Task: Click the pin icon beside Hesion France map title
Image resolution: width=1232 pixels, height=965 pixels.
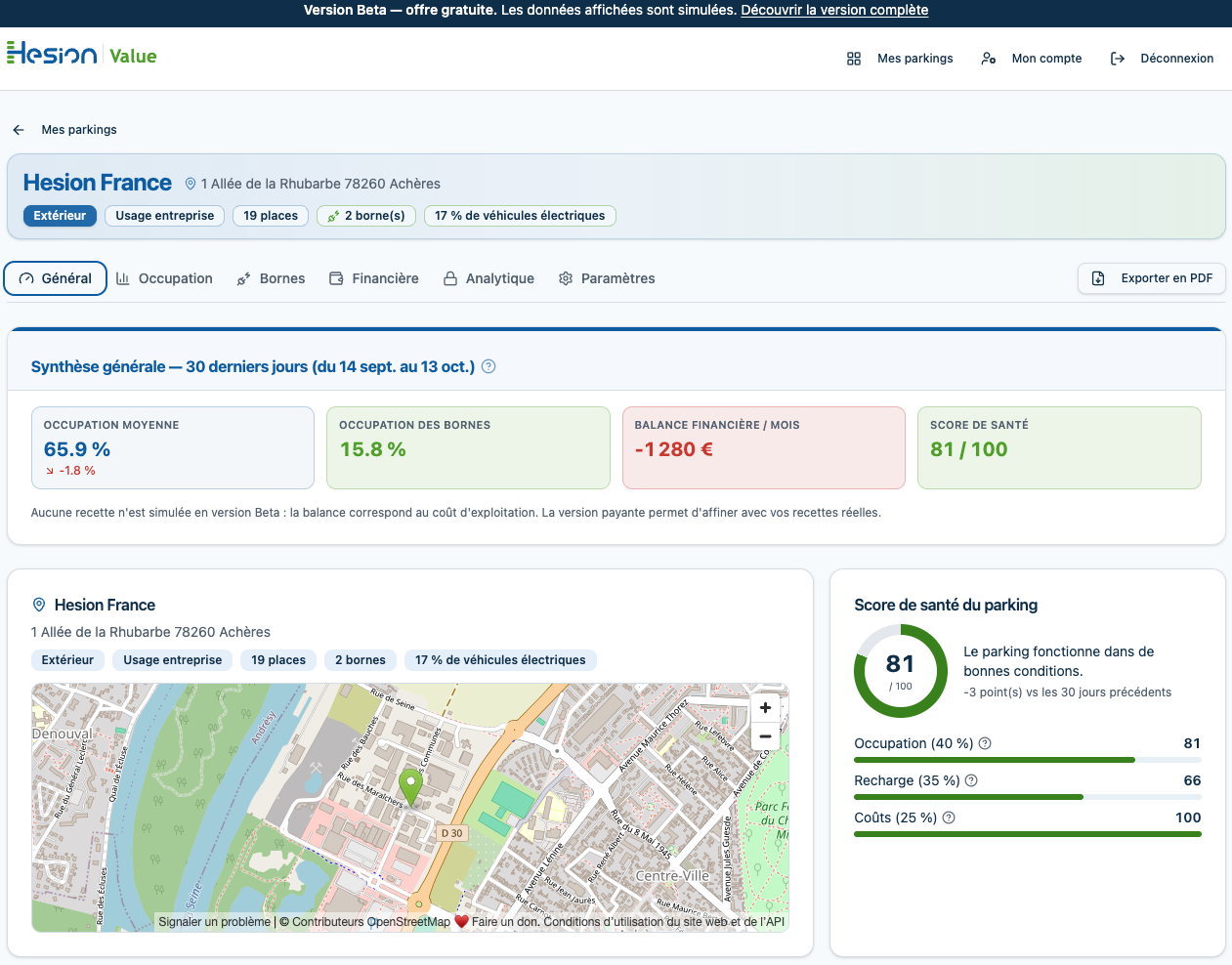Action: coord(39,605)
